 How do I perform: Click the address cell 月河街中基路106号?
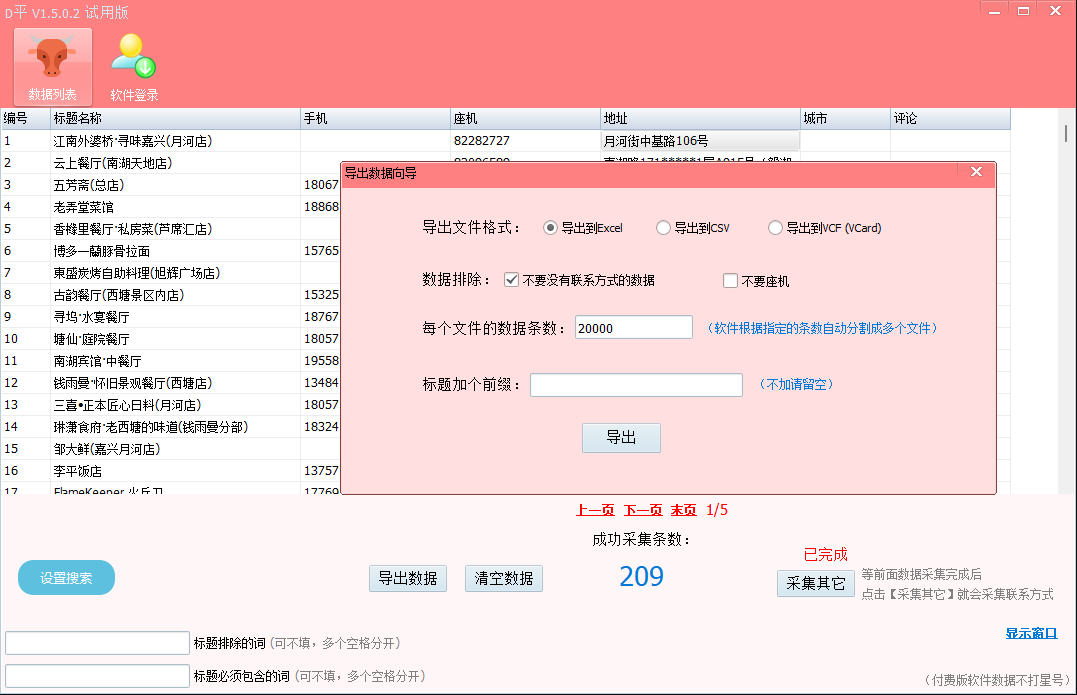coord(701,141)
